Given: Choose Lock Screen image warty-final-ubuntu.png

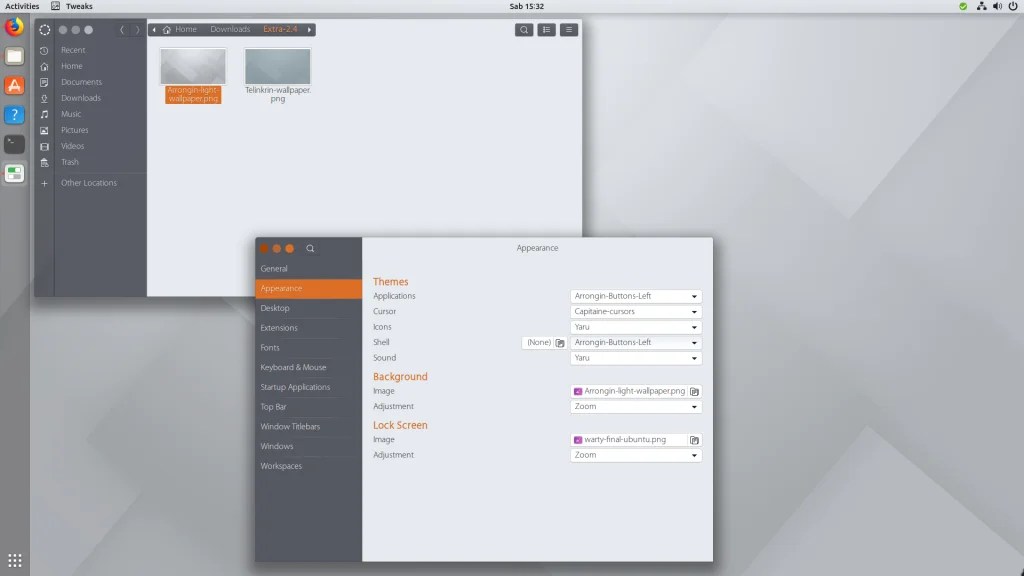Looking at the screenshot, I should pos(629,440).
